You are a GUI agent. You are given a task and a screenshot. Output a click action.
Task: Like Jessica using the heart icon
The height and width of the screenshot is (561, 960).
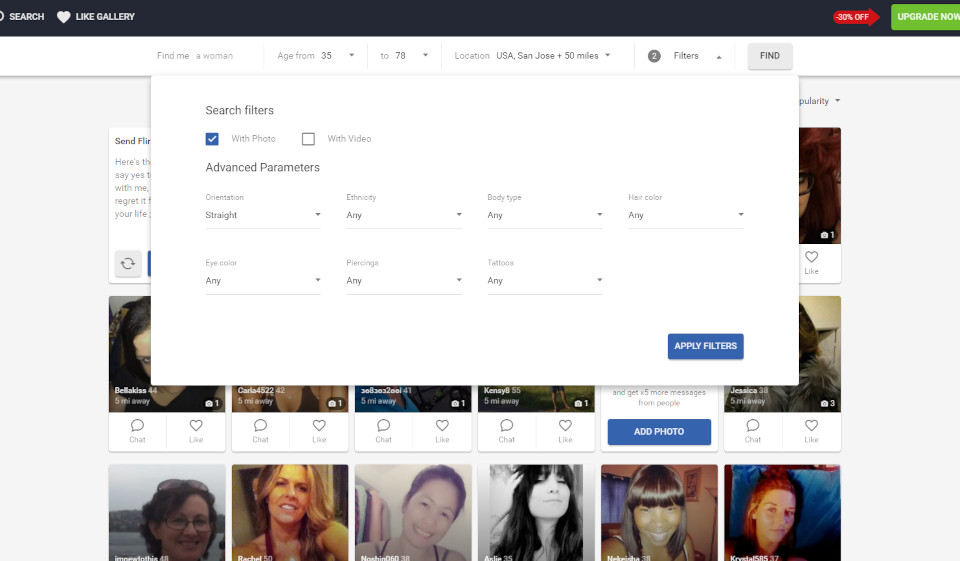811,426
